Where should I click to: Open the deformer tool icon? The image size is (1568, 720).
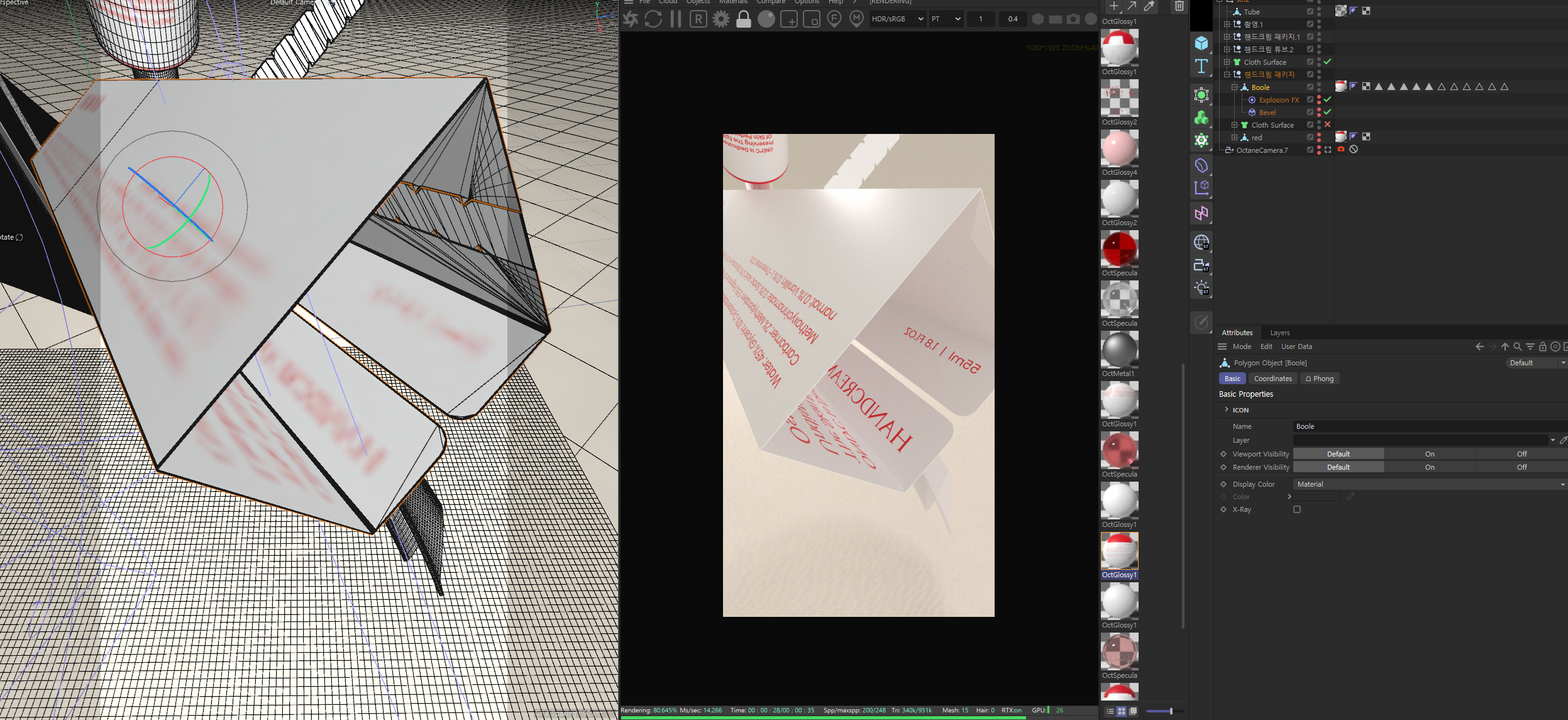[1201, 165]
